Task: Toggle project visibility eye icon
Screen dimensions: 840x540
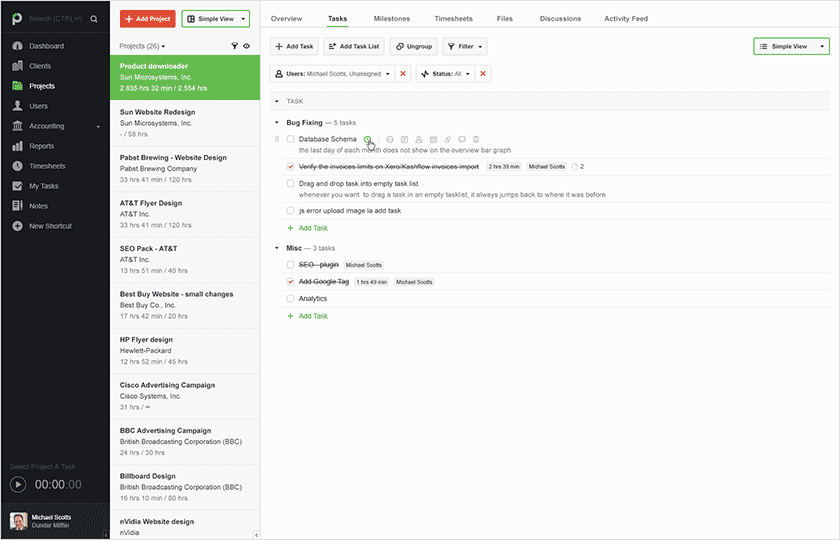Action: point(247,46)
